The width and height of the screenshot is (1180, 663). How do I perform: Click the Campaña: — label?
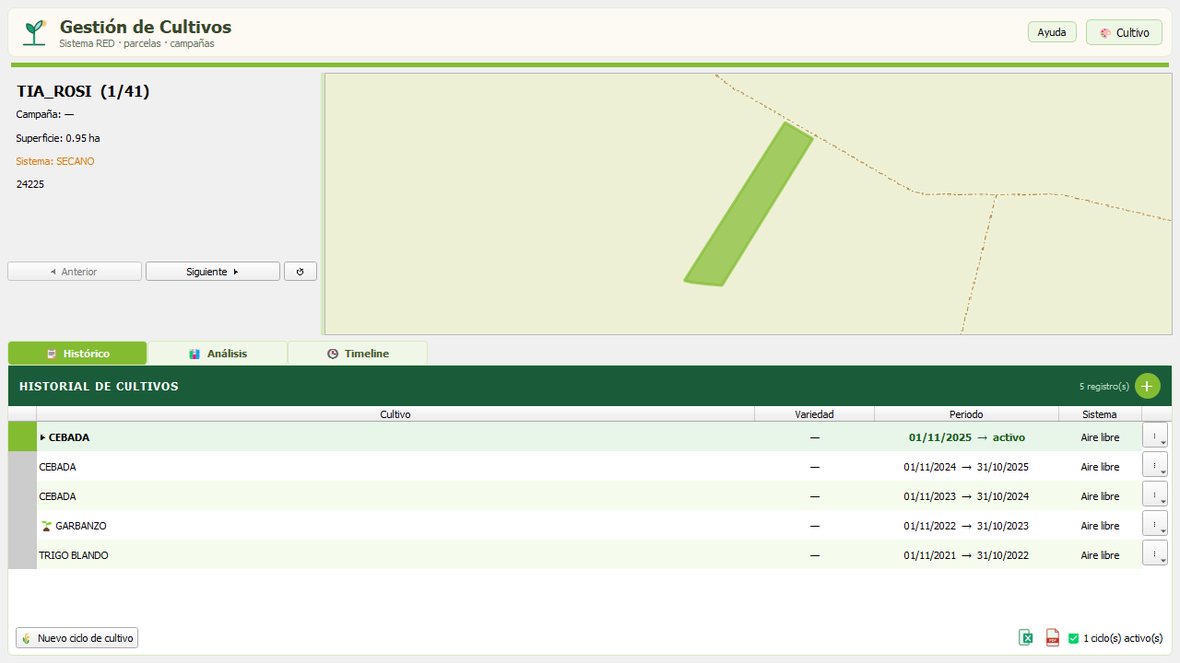[x=45, y=114]
